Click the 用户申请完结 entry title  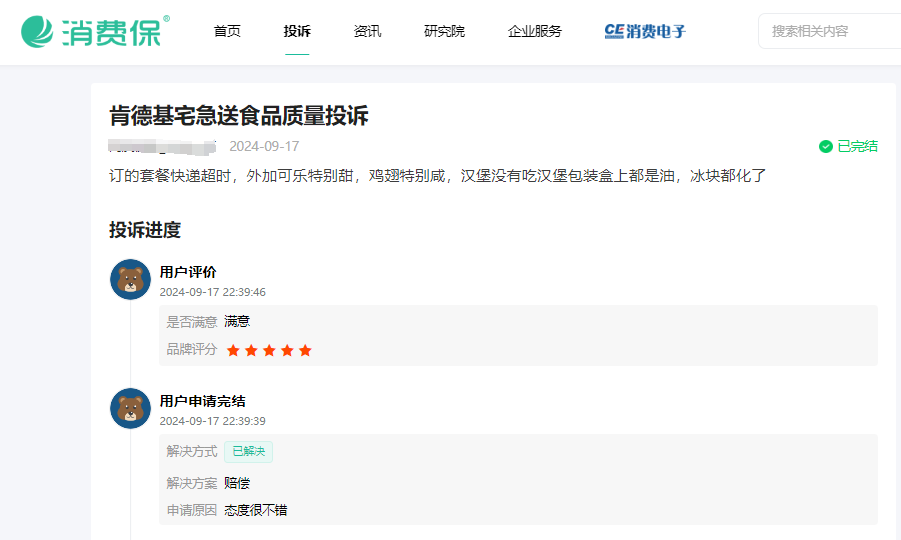(202, 401)
